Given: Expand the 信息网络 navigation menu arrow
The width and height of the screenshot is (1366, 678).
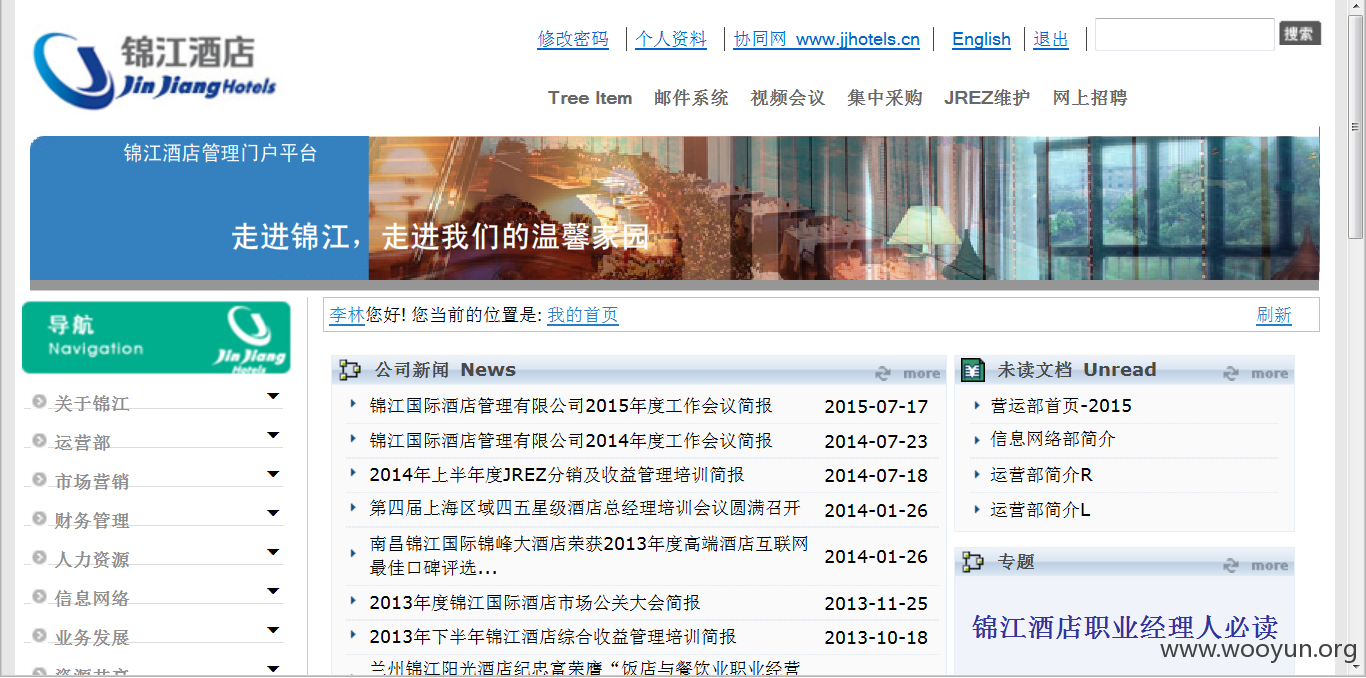Looking at the screenshot, I should [x=273, y=591].
